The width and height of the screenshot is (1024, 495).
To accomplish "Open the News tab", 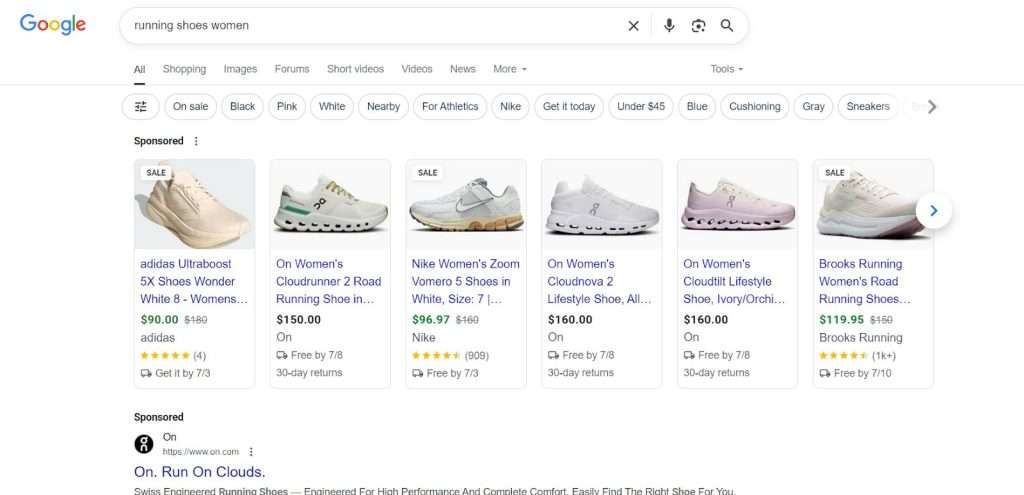I will tap(462, 69).
